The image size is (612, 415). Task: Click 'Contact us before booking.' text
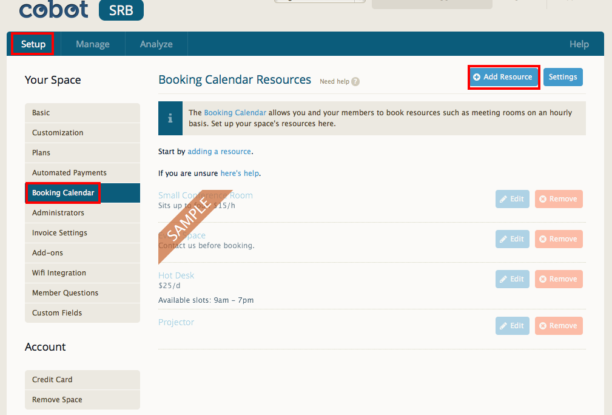(x=206, y=246)
